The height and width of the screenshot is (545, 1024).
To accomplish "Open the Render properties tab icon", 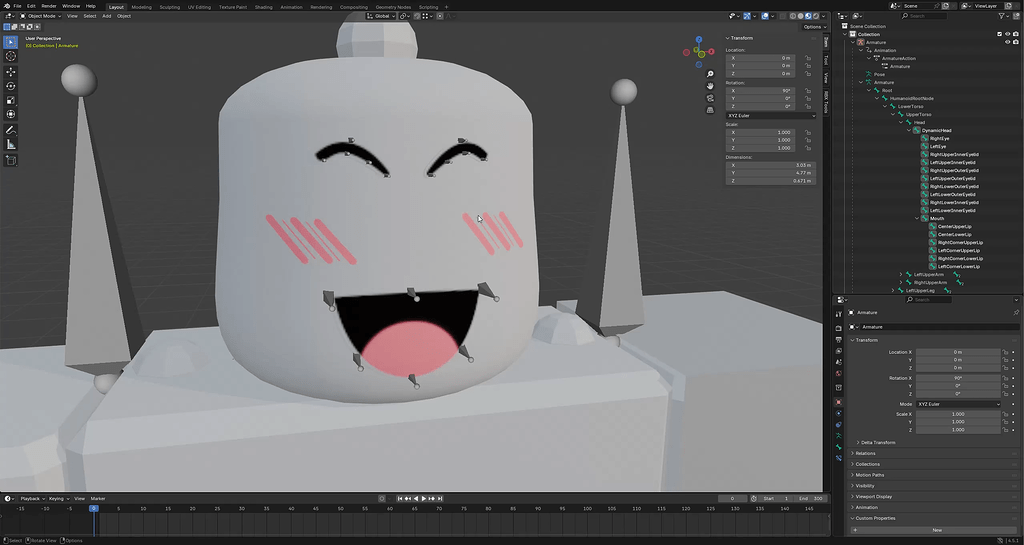I will [839, 328].
